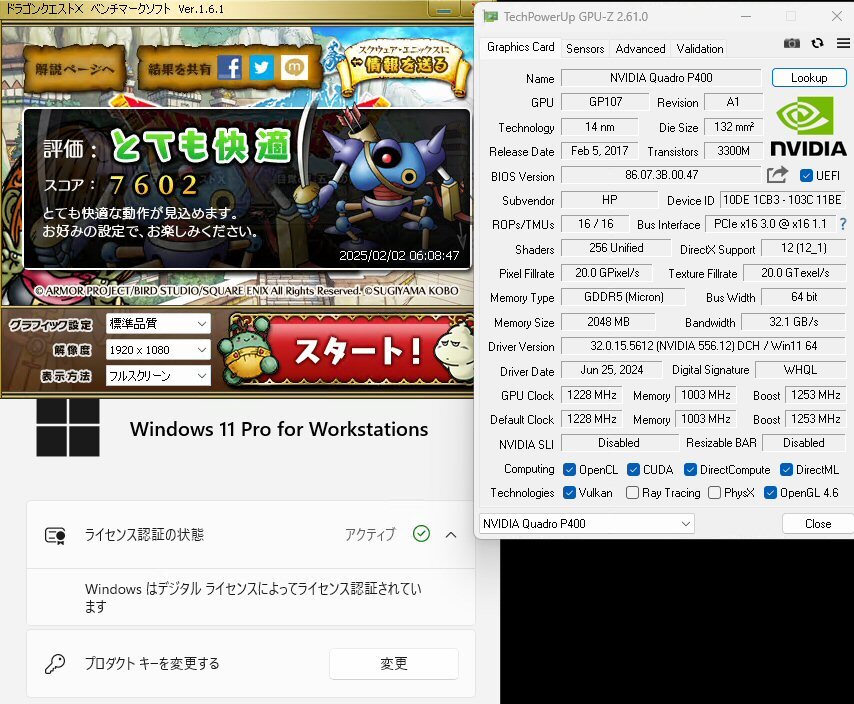
Task: Click the Digital Signature WHQL value
Action: coord(800,370)
